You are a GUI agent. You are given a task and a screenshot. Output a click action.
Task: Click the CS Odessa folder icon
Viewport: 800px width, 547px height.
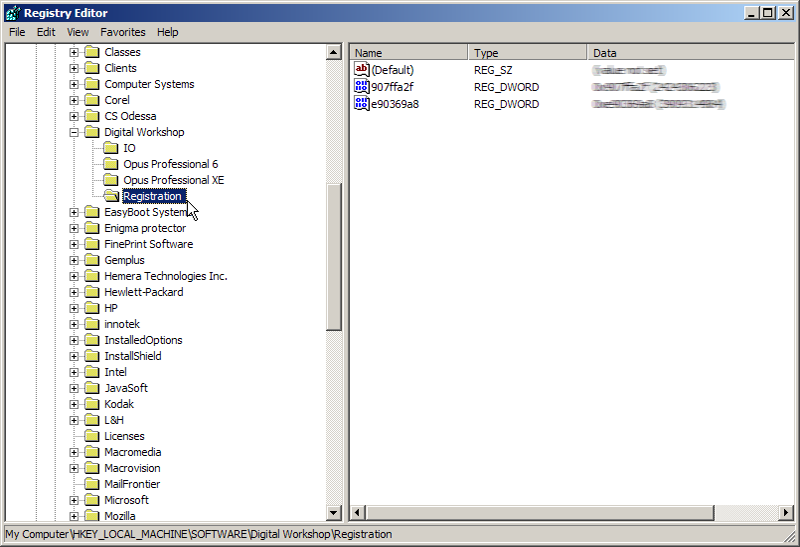coord(92,116)
